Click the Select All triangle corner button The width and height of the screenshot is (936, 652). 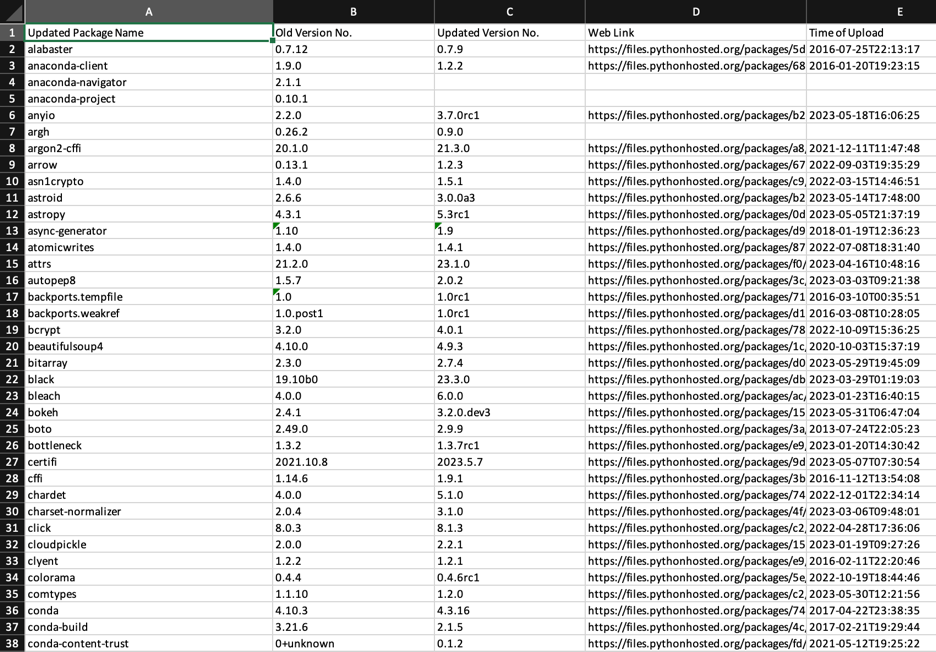[12, 12]
